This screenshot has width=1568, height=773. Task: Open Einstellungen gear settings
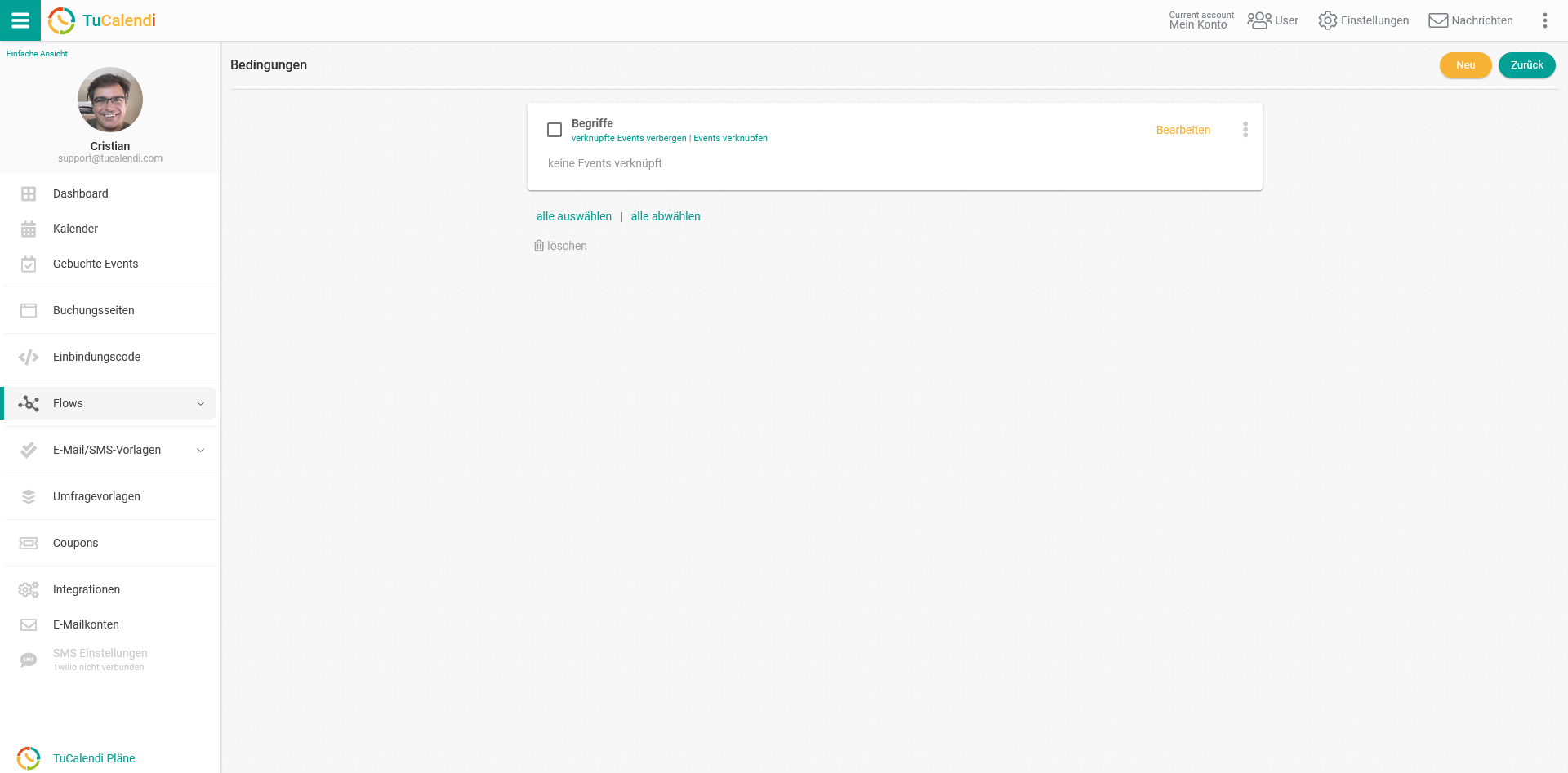click(1328, 20)
